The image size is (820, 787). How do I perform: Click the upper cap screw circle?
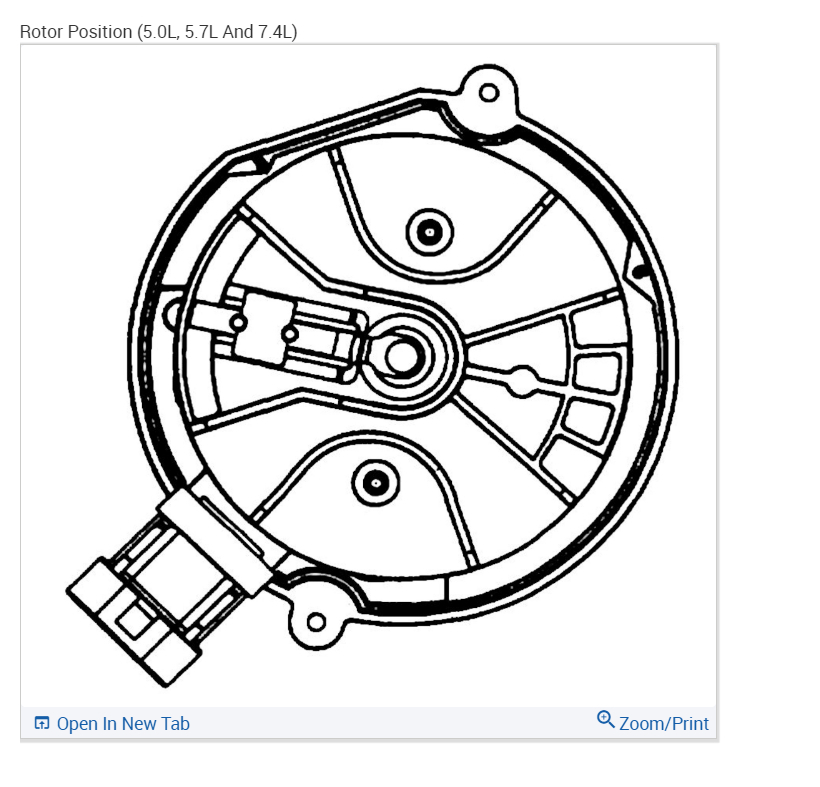[430, 232]
